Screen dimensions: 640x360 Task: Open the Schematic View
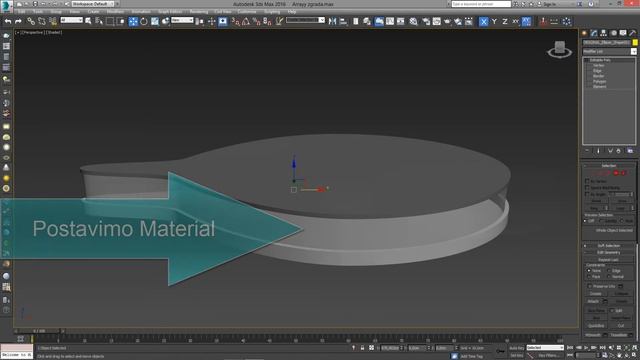(x=400, y=21)
